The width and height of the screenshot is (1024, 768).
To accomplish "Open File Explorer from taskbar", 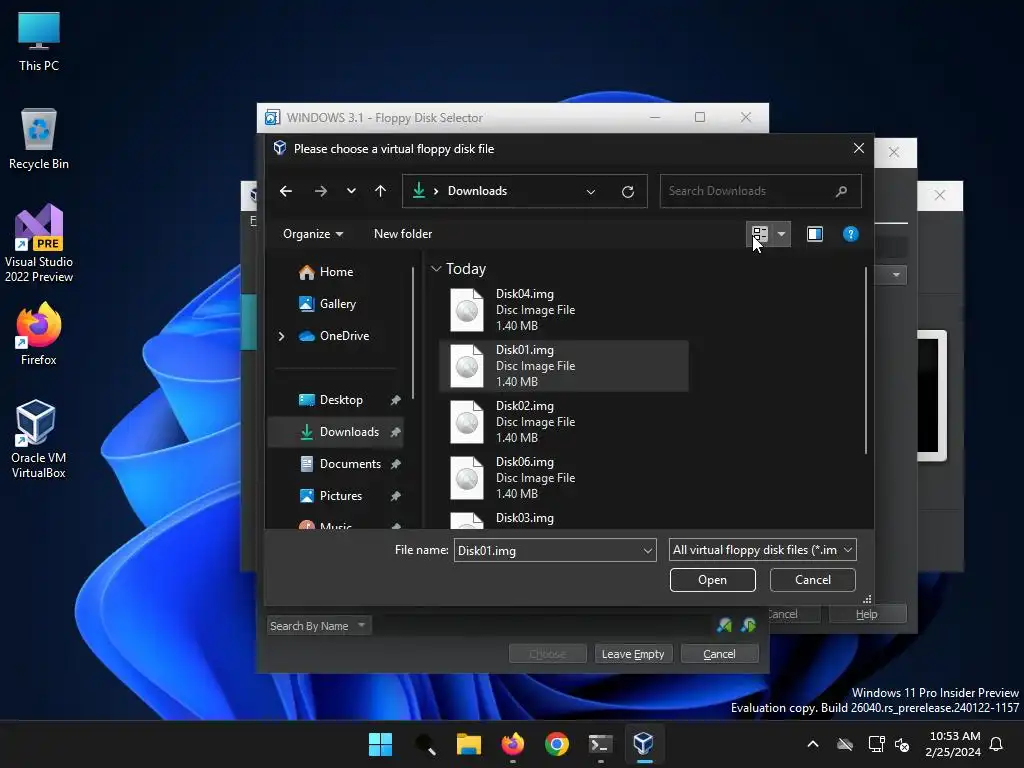I will pyautogui.click(x=469, y=744).
